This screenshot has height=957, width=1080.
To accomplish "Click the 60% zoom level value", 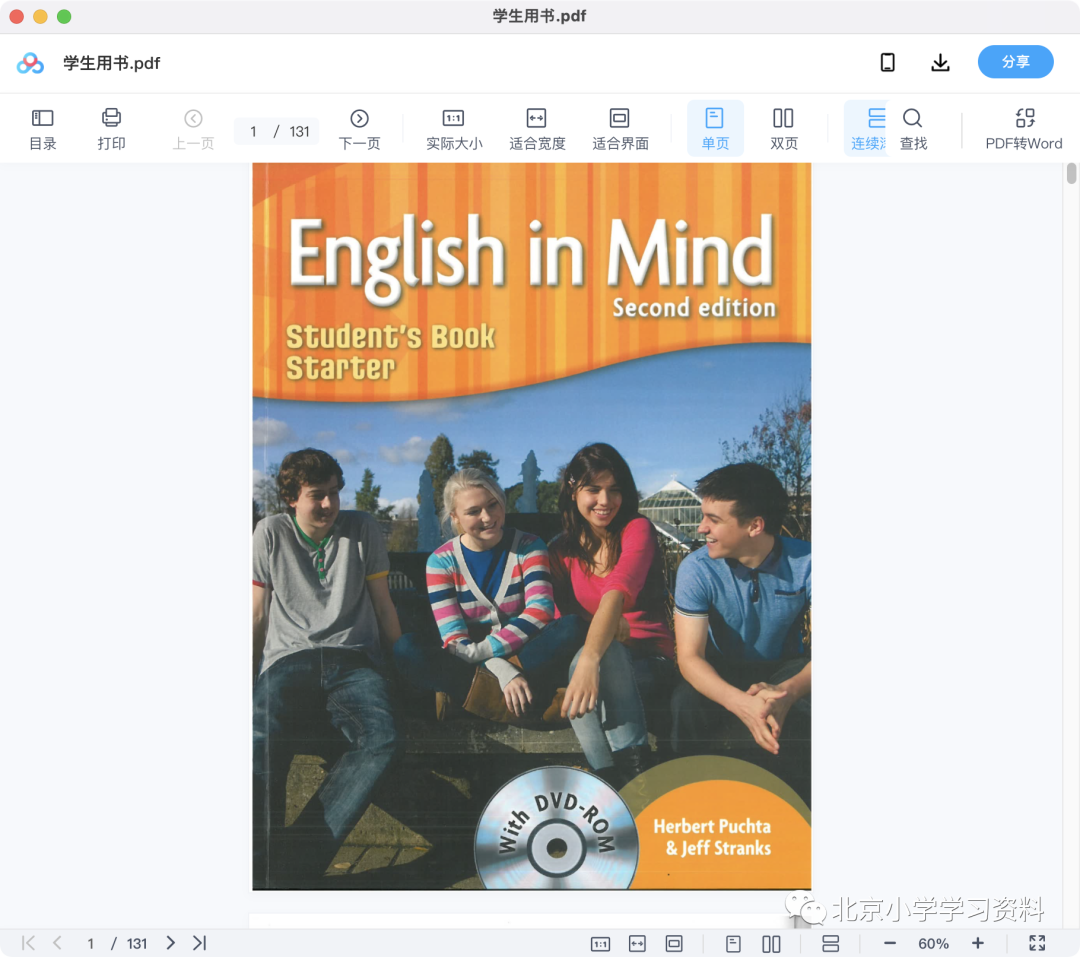I will click(933, 944).
